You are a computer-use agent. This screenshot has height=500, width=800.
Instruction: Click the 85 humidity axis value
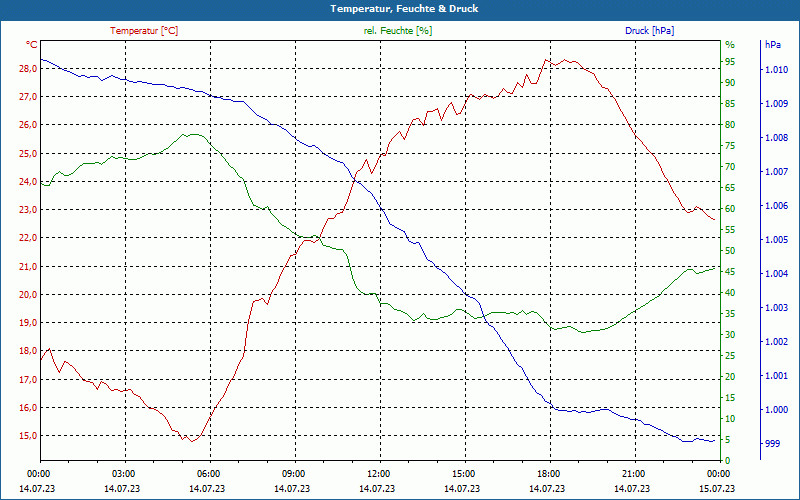click(730, 104)
